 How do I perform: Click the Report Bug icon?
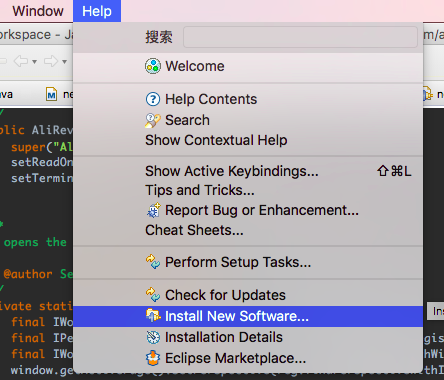pyautogui.click(x=153, y=210)
